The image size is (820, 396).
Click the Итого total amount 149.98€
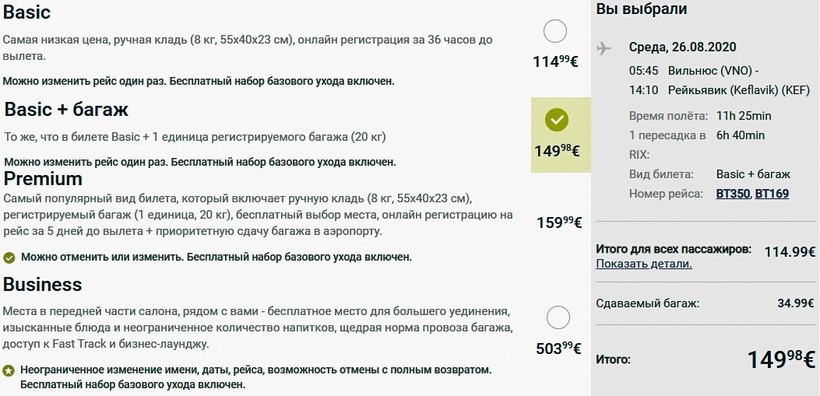tap(781, 360)
